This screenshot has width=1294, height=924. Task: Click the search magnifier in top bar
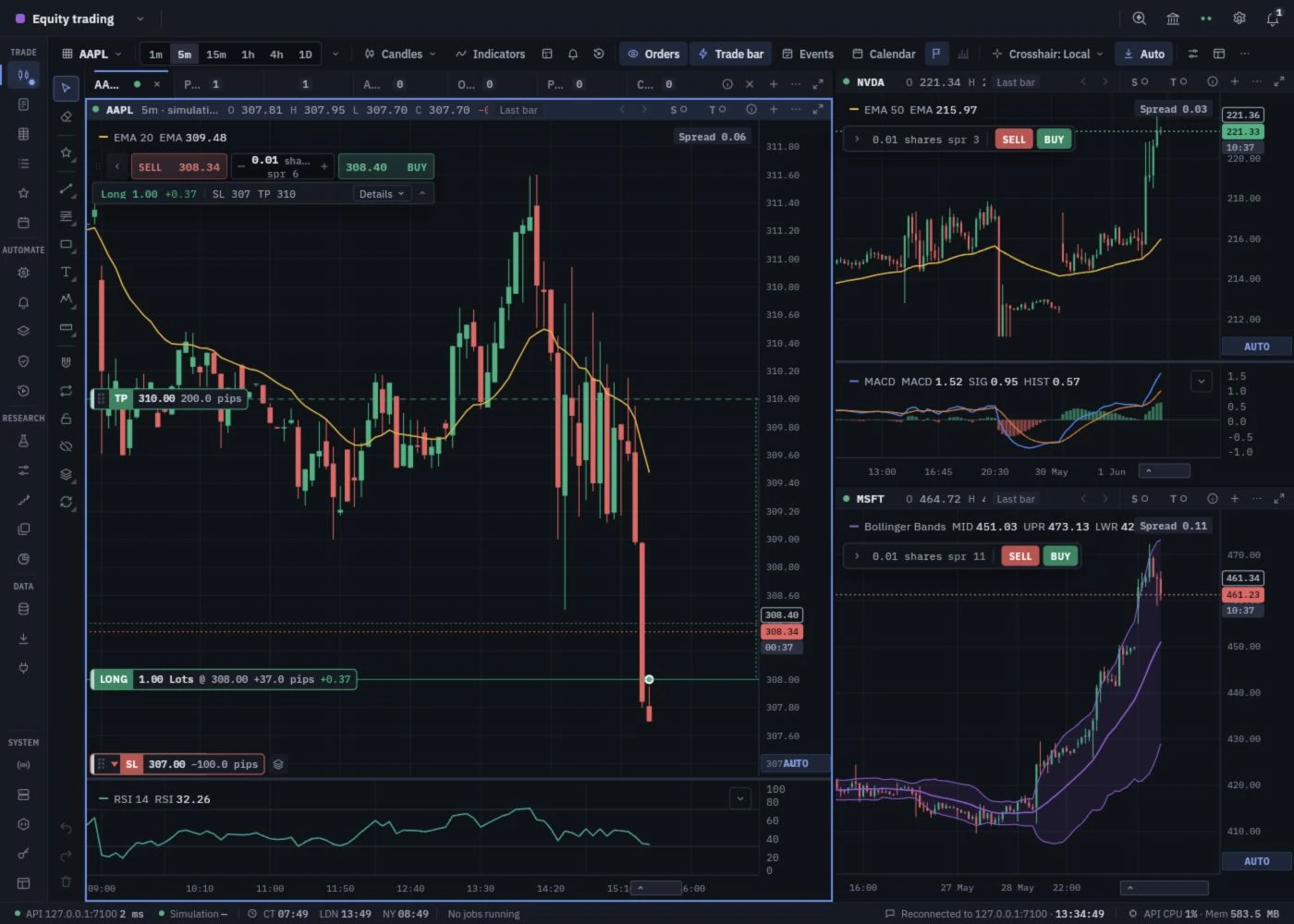1139,18
